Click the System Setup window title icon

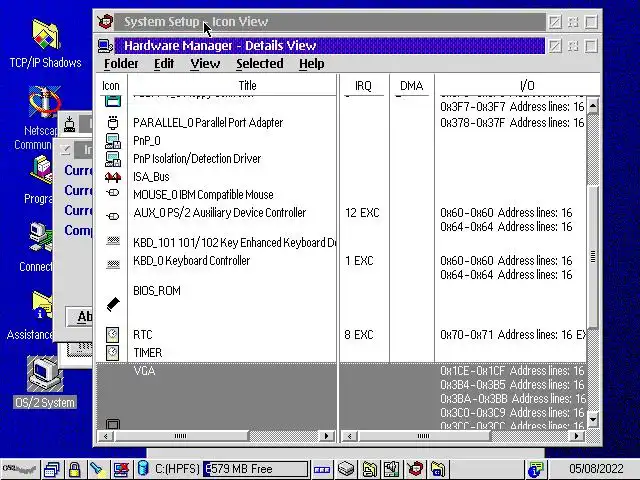point(105,21)
